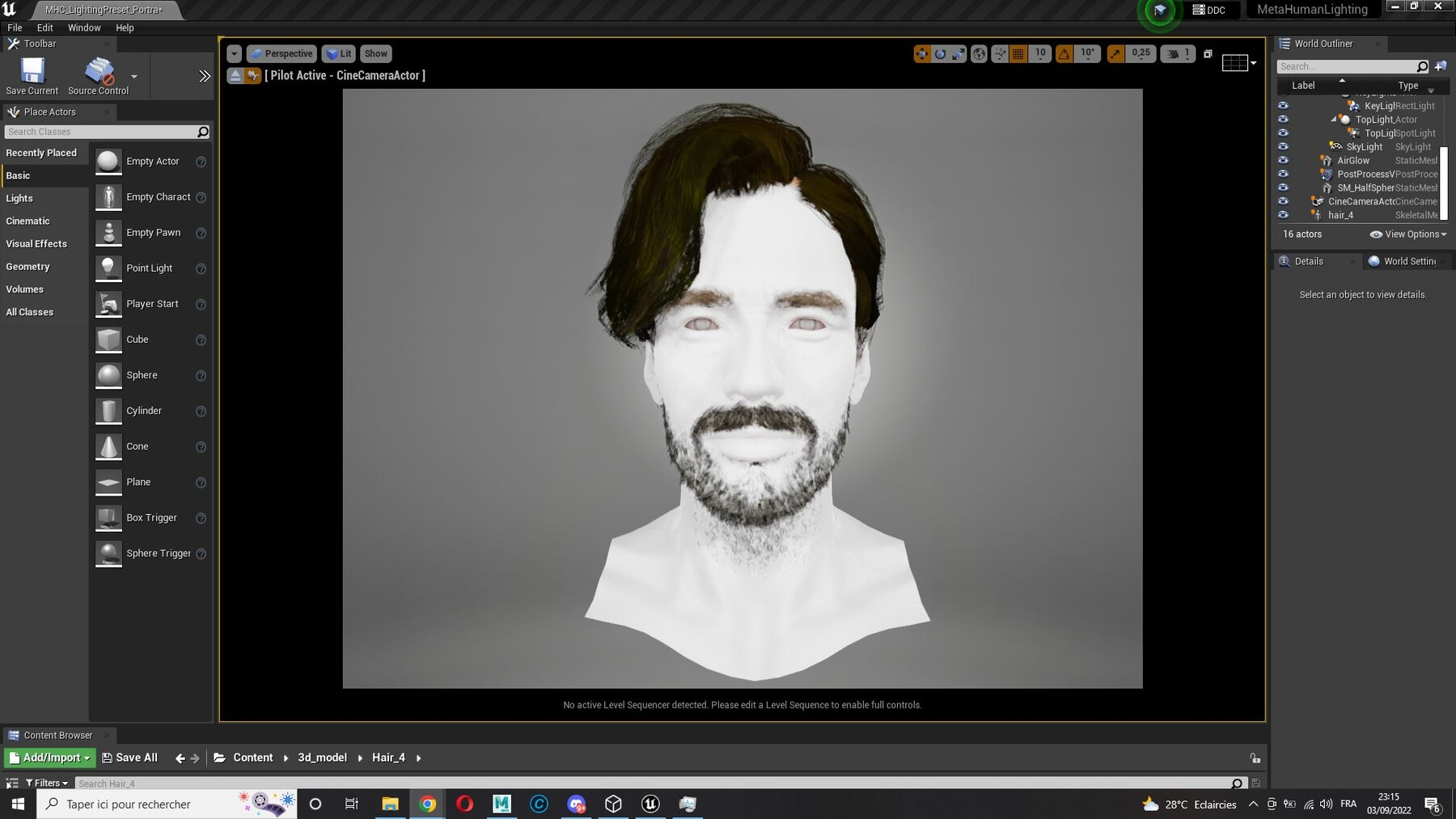Toggle grid snapping on or off
The height and width of the screenshot is (819, 1456).
(1018, 54)
